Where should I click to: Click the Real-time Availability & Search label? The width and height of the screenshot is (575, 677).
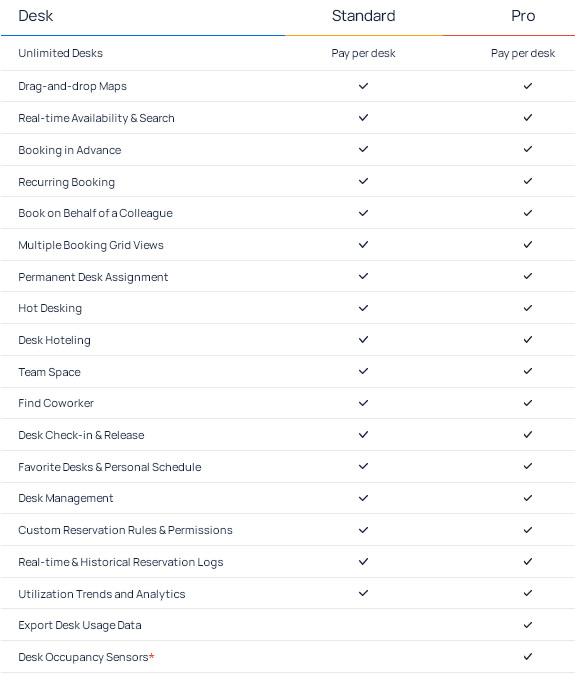point(96,118)
